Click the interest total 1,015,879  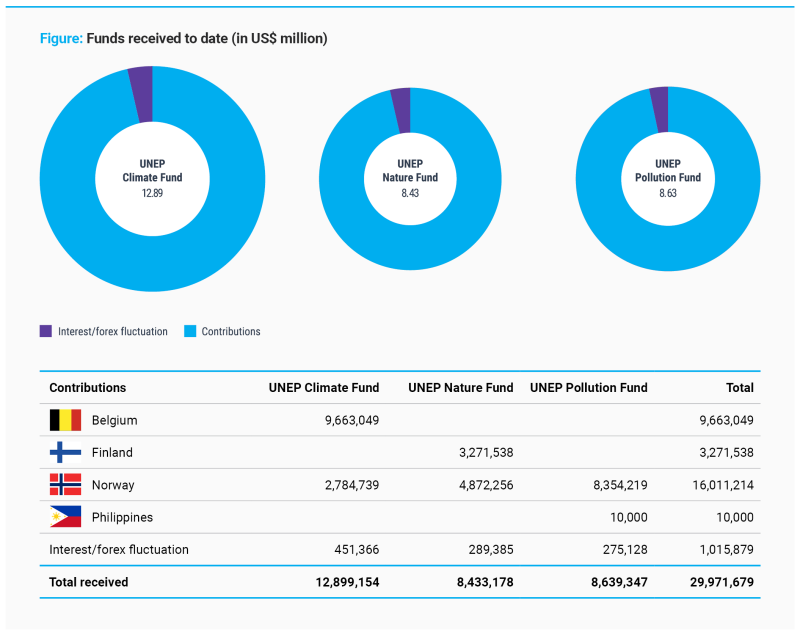[727, 549]
